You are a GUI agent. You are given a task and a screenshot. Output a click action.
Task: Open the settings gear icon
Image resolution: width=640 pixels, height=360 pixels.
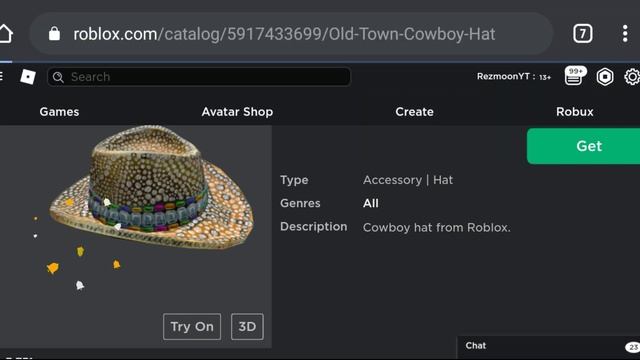632,76
